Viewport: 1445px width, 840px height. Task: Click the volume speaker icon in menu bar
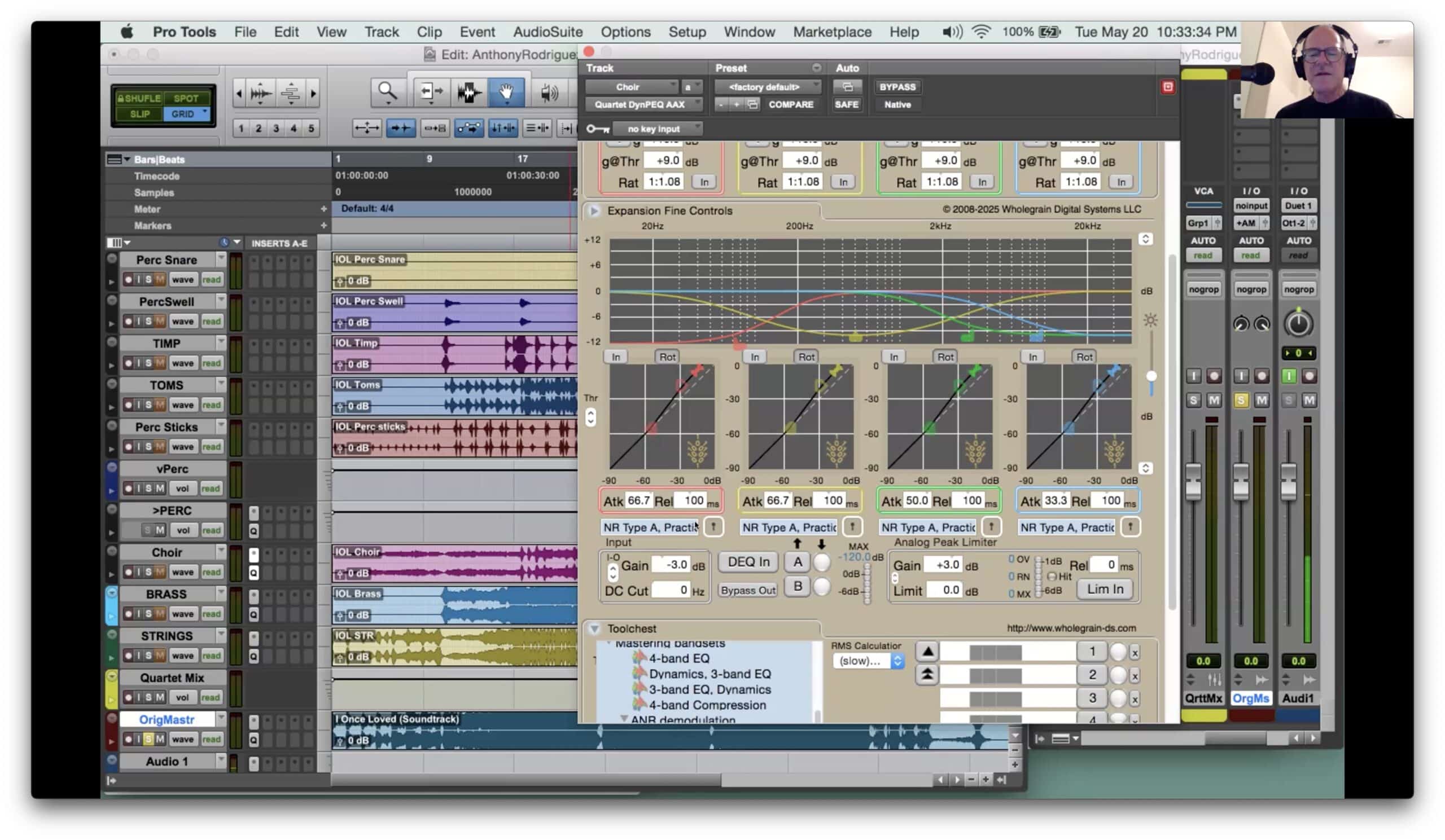(x=952, y=32)
